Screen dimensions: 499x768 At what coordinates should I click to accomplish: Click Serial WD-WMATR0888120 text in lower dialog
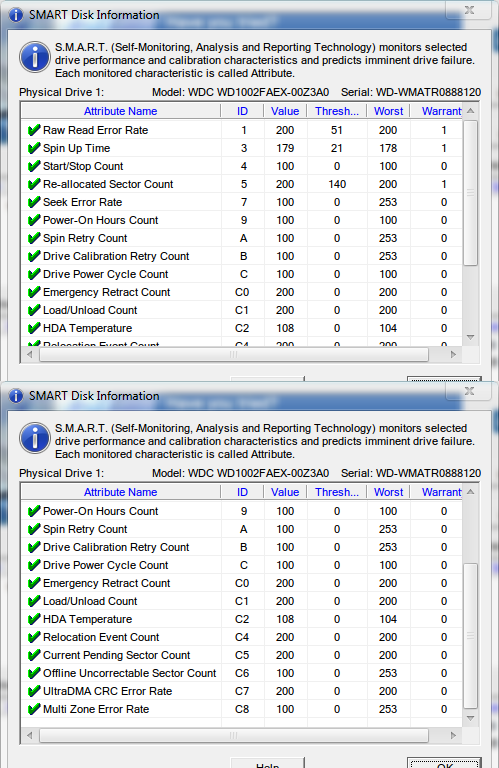[x=411, y=473]
